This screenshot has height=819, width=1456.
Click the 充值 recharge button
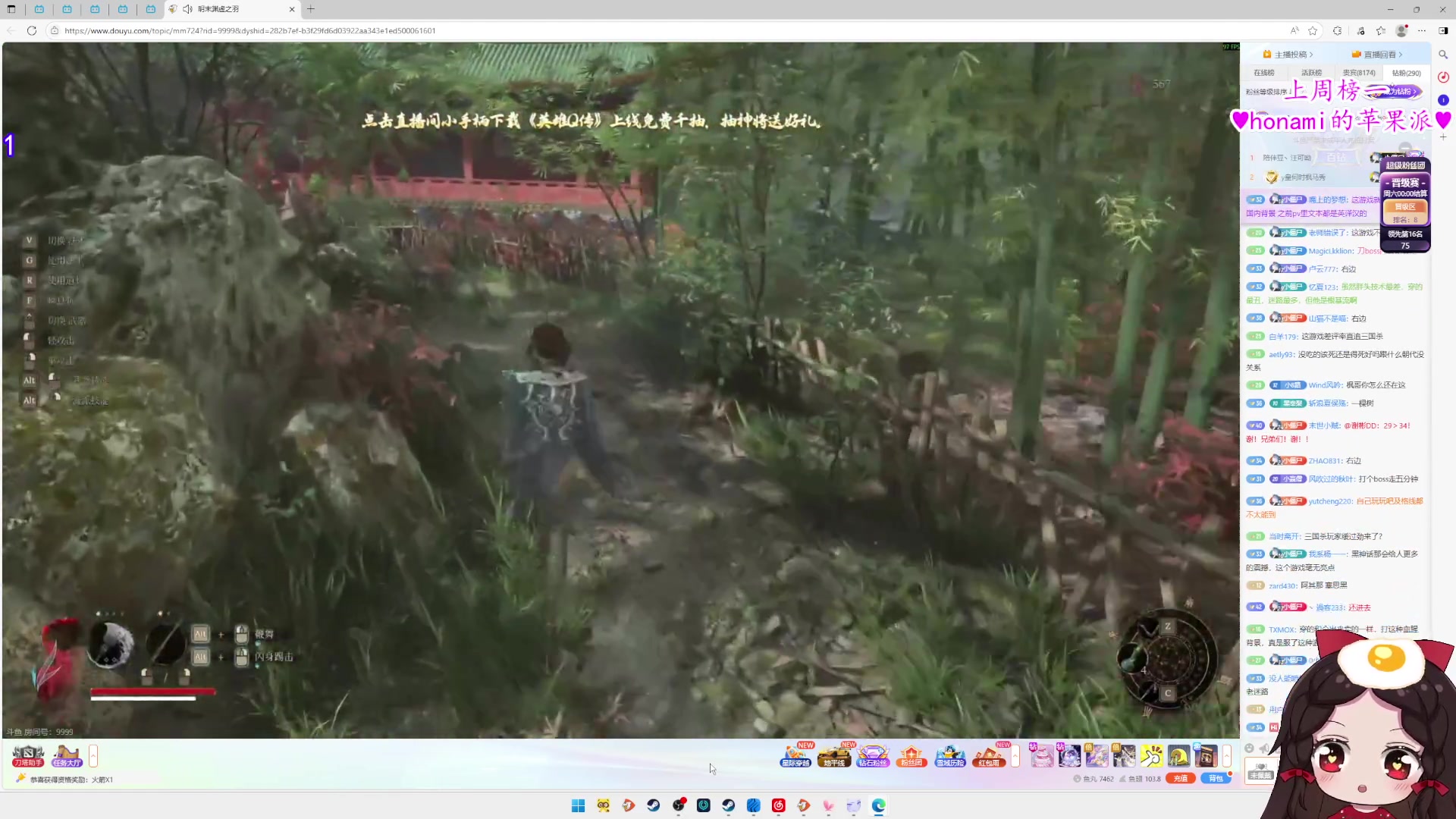1181,778
